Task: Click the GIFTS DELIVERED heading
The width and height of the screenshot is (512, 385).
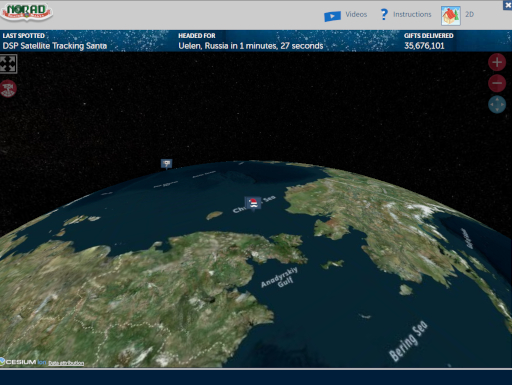Action: click(x=428, y=36)
